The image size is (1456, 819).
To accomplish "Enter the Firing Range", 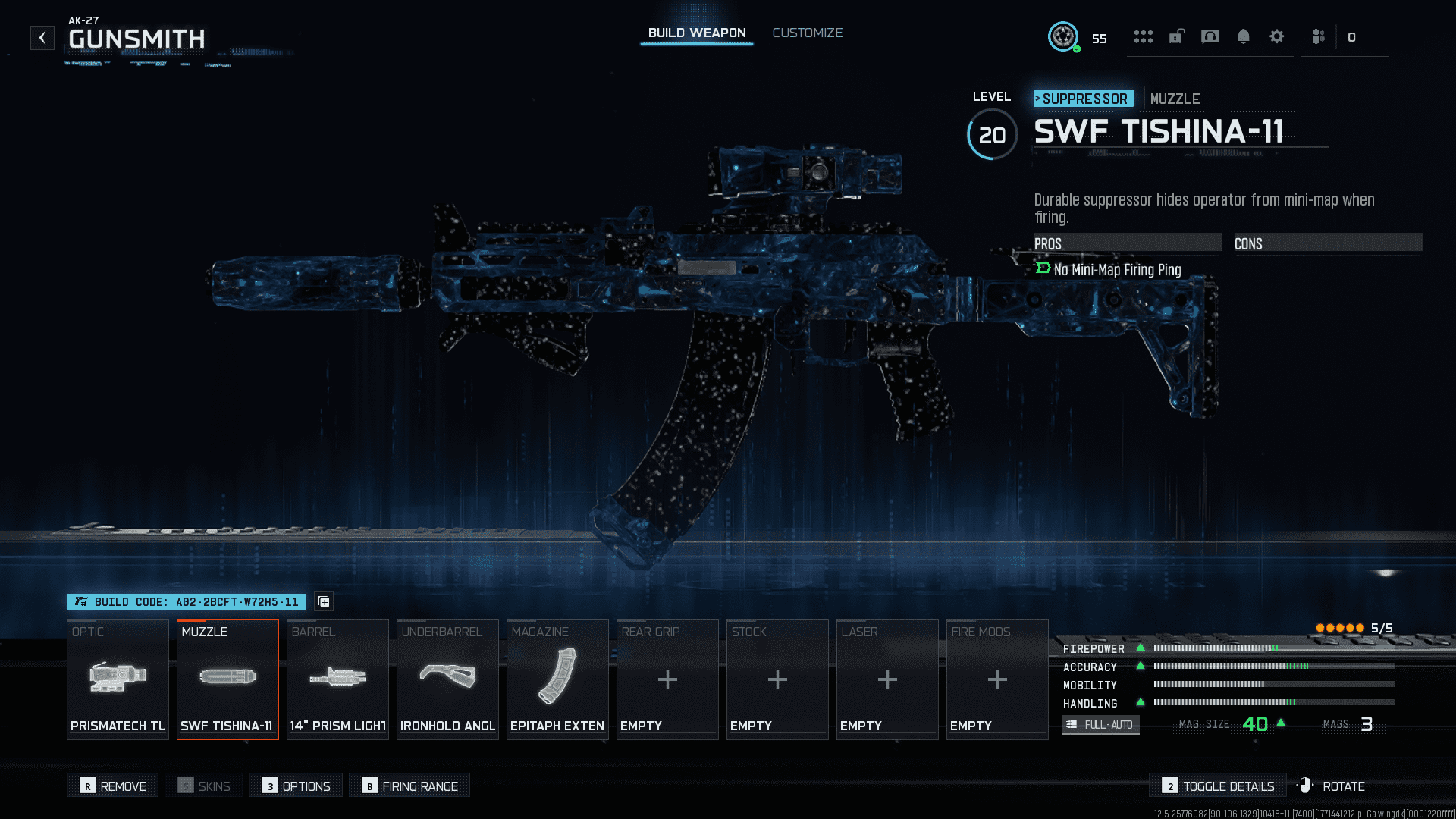I will click(x=409, y=786).
